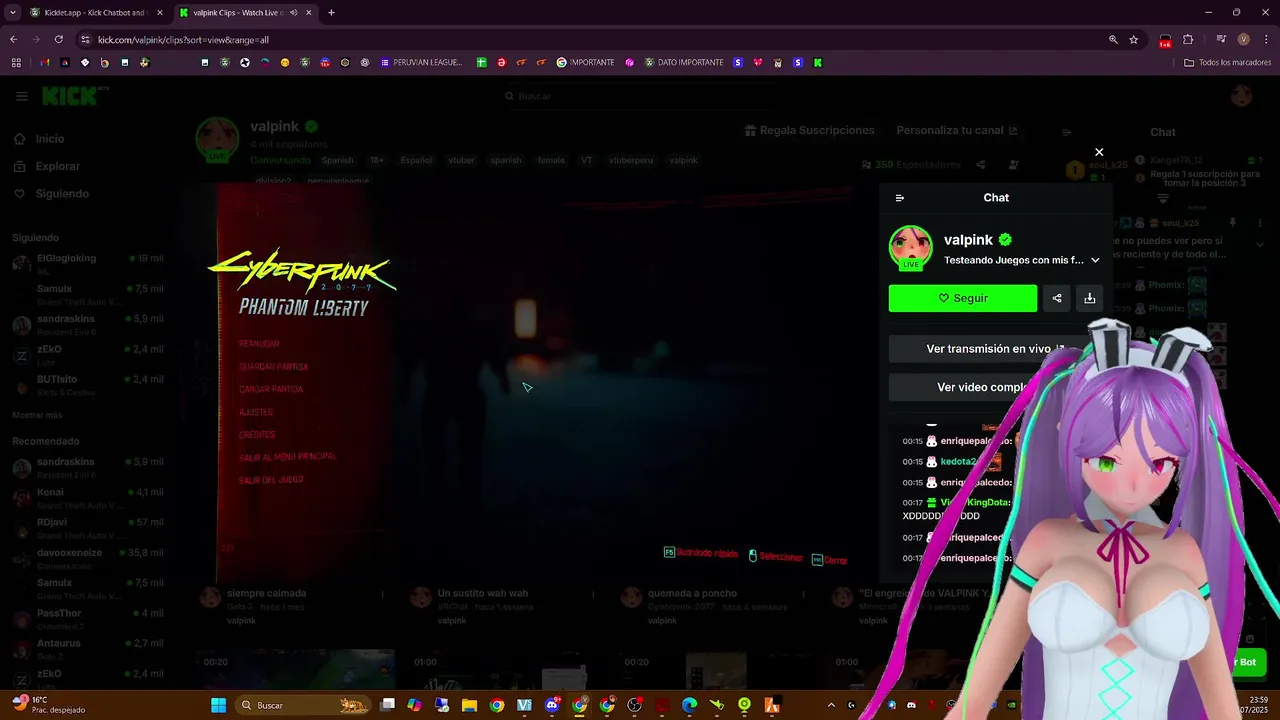Select the Español tag
The height and width of the screenshot is (720, 1280).
(x=416, y=160)
